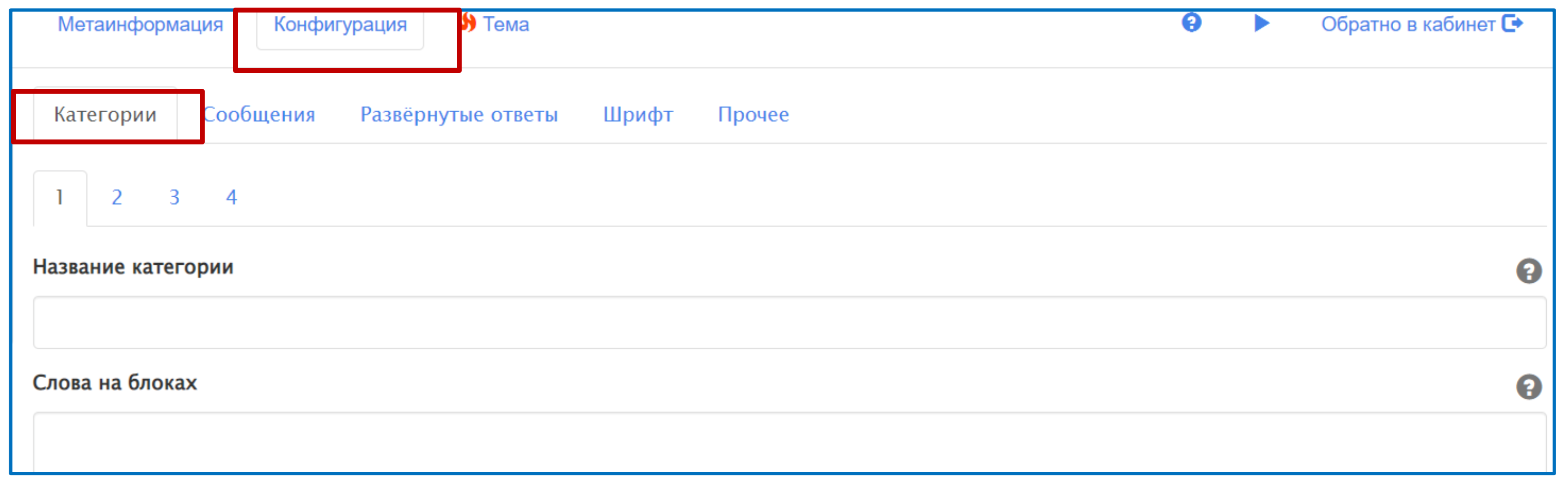Click the blue help question mark icon
The image size is (1568, 486).
pos(1191,23)
